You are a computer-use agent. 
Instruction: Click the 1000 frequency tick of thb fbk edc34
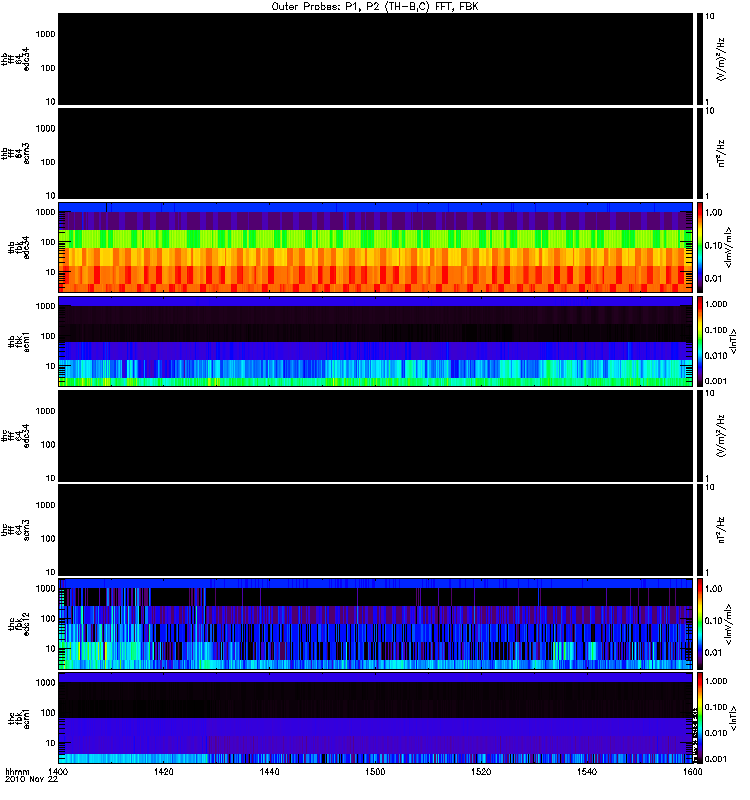[x=45, y=212]
